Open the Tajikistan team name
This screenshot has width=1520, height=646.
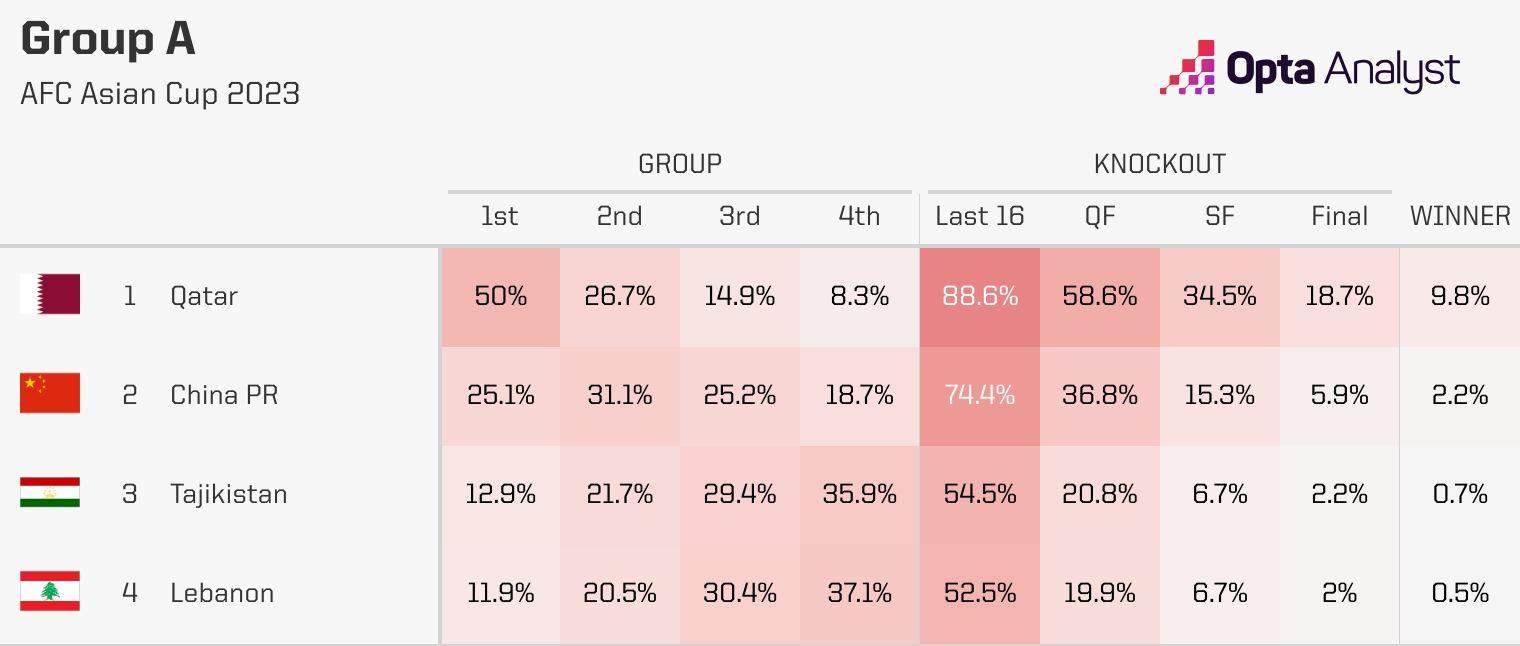tap(229, 494)
